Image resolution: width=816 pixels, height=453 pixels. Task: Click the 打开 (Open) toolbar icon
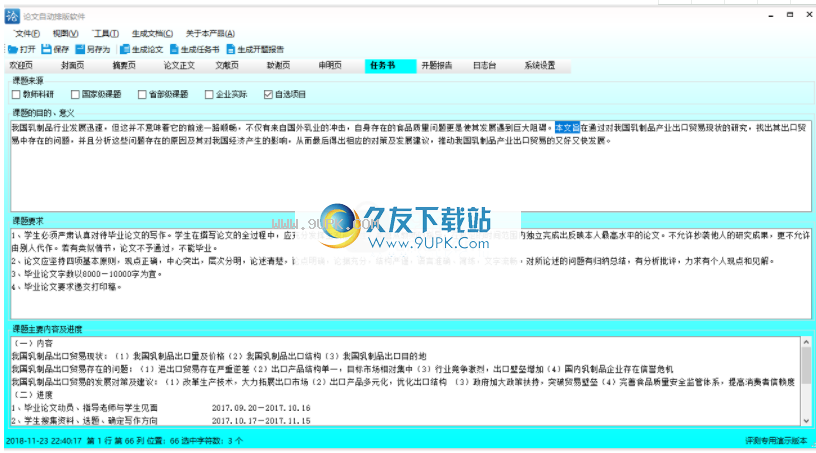[13, 49]
